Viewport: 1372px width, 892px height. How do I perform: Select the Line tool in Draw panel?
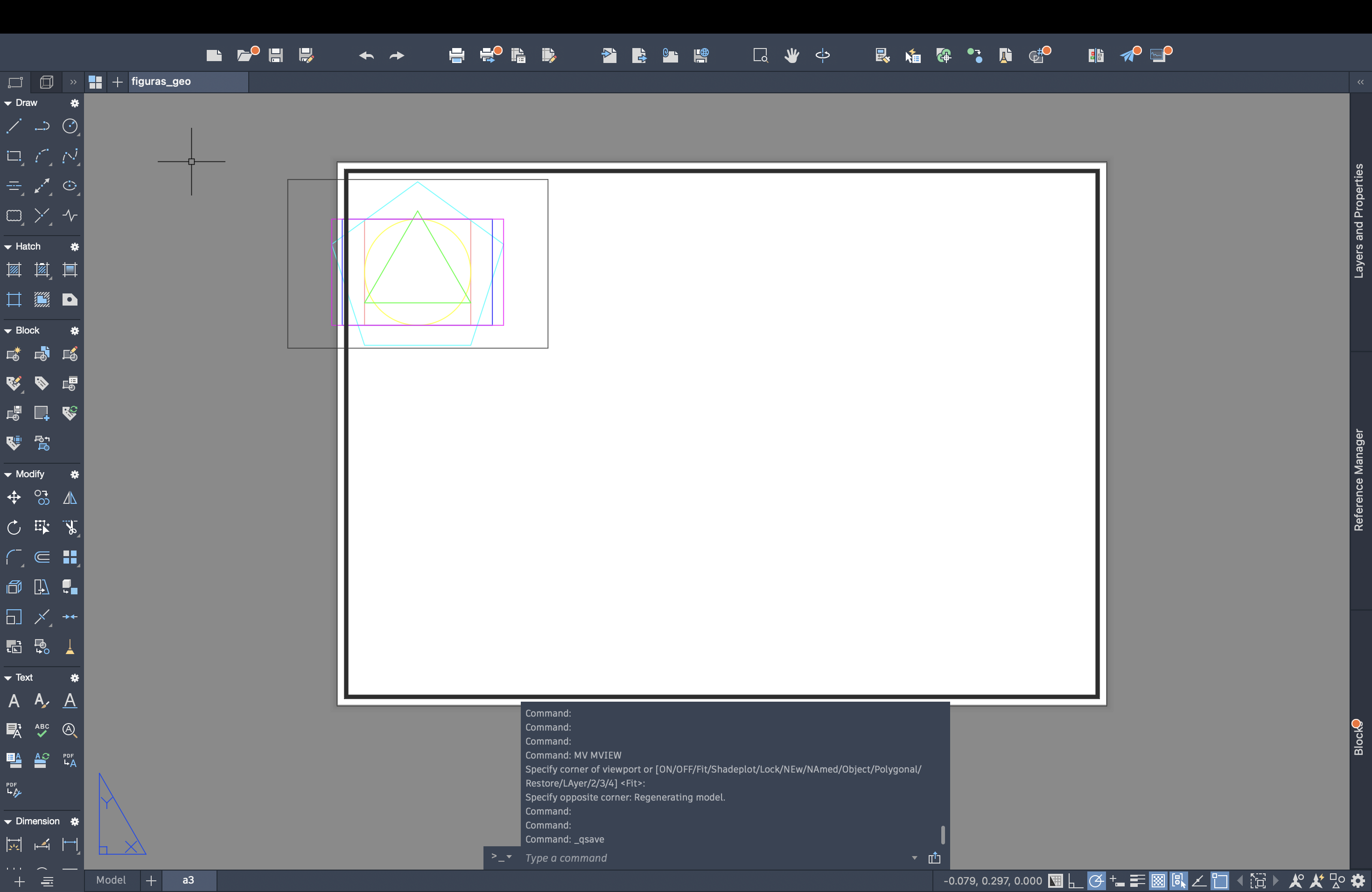click(14, 125)
